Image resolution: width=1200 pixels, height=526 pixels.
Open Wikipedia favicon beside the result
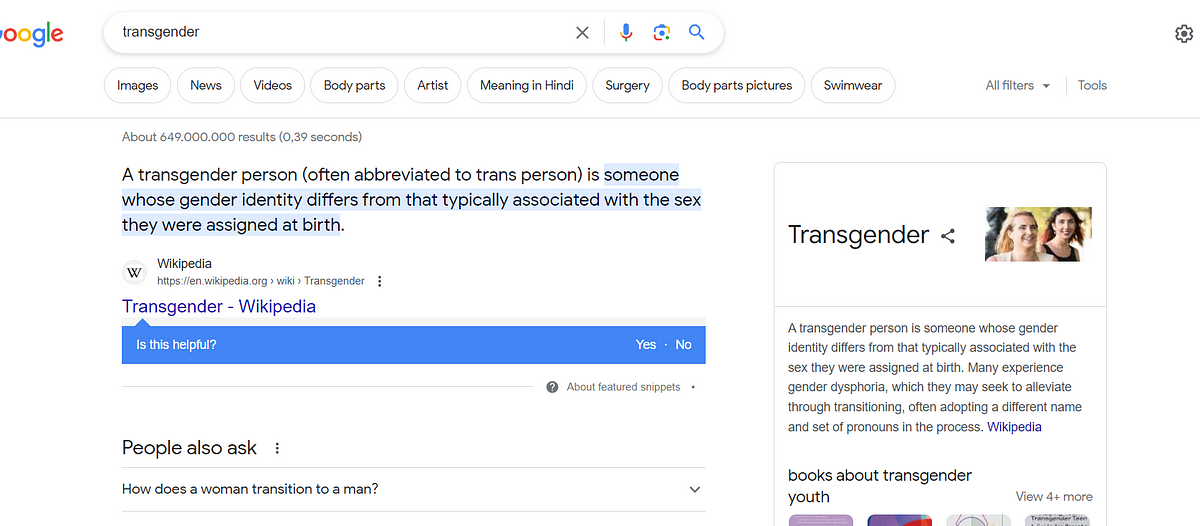(134, 272)
